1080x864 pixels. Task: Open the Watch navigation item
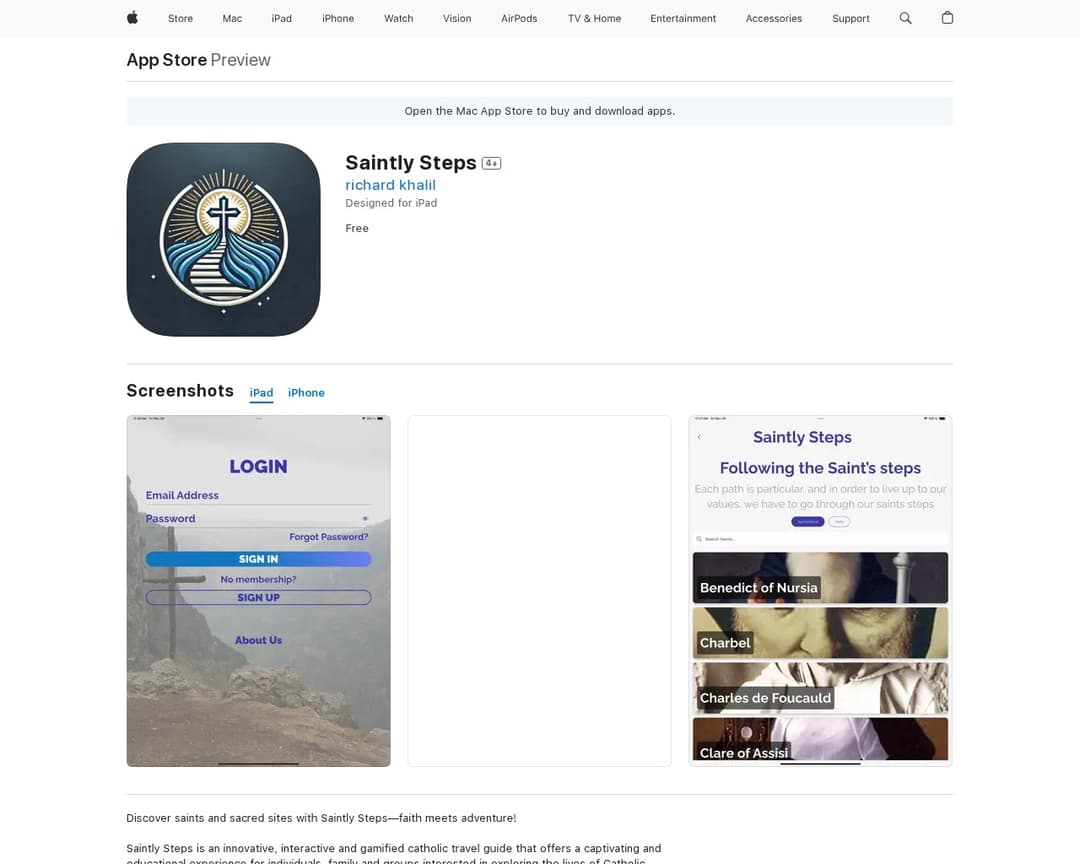click(399, 19)
